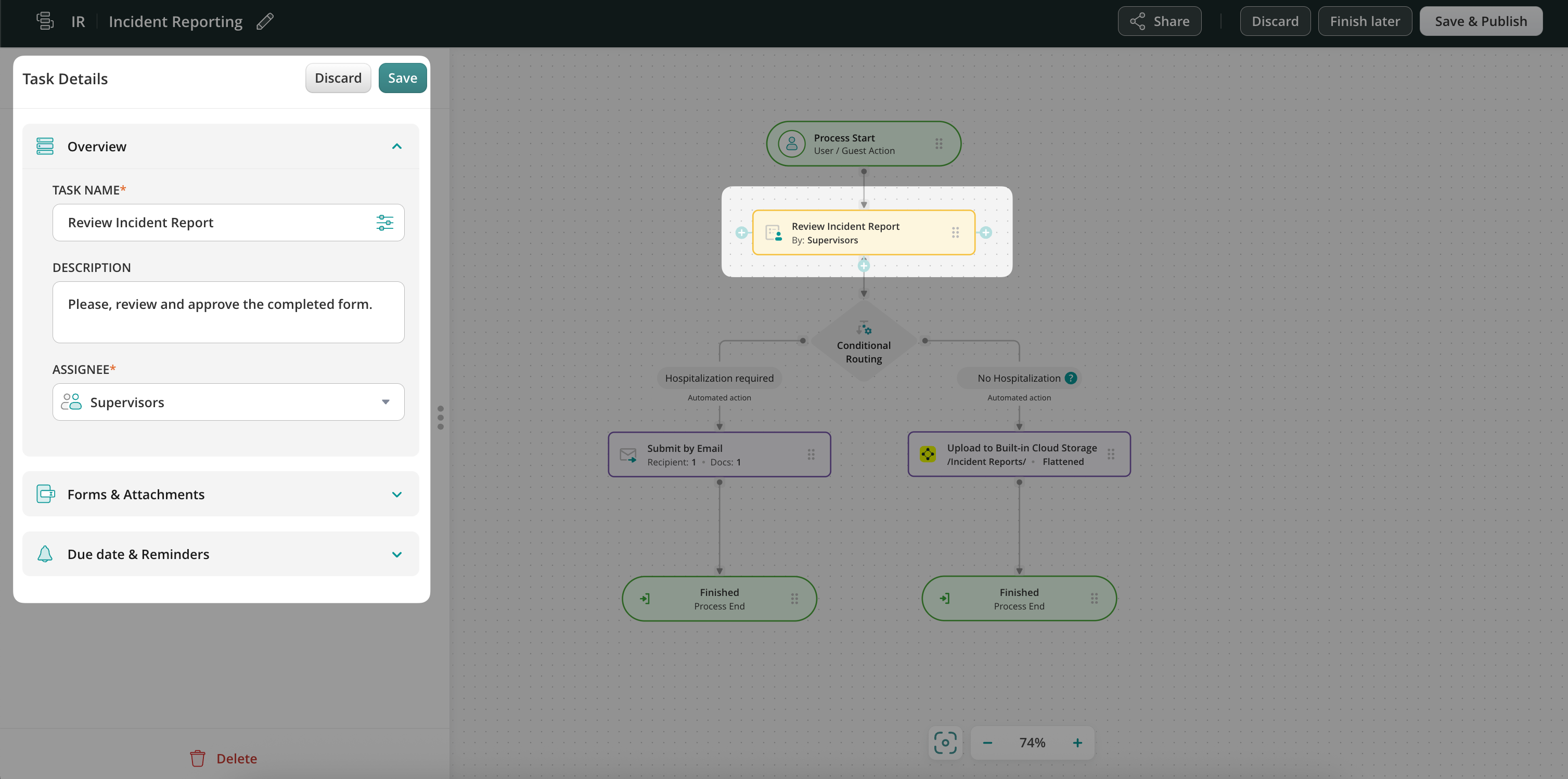Click the help icon beside No Hospitalization
The width and height of the screenshot is (1568, 779).
click(1071, 378)
